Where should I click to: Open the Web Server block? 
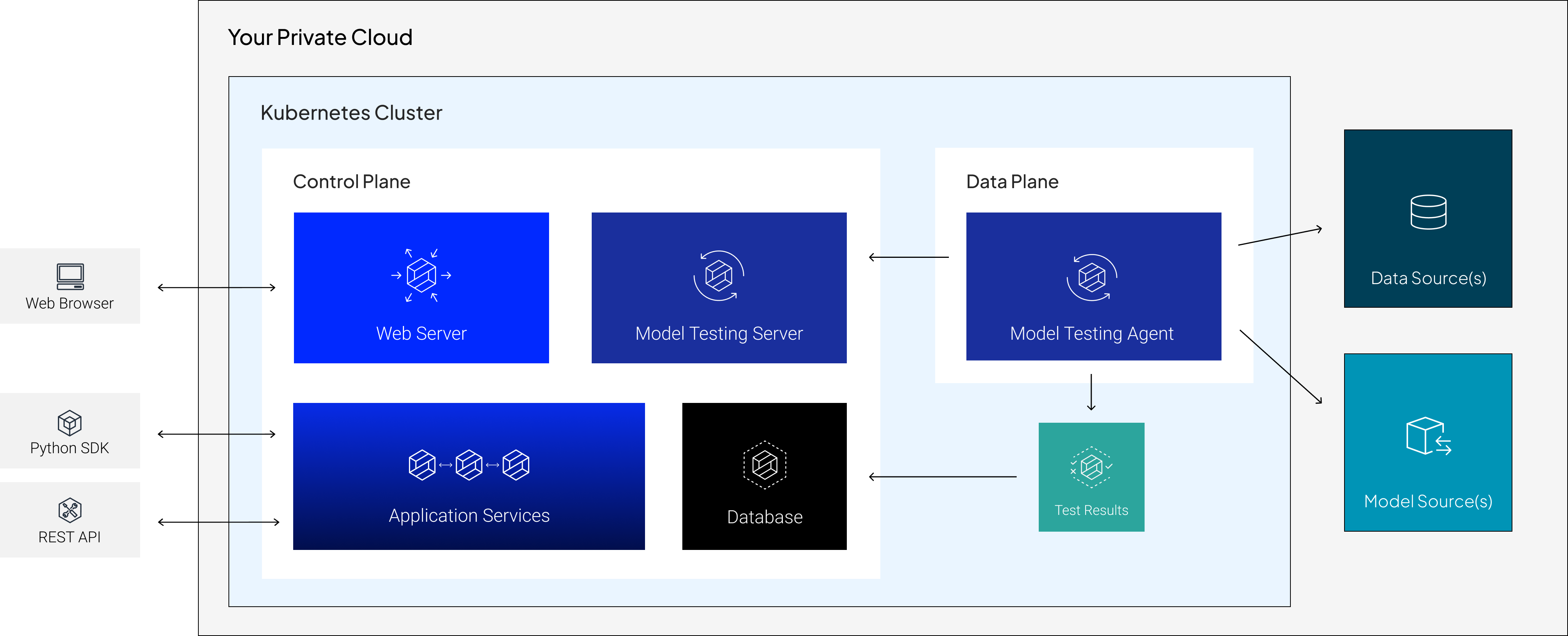[x=421, y=288]
